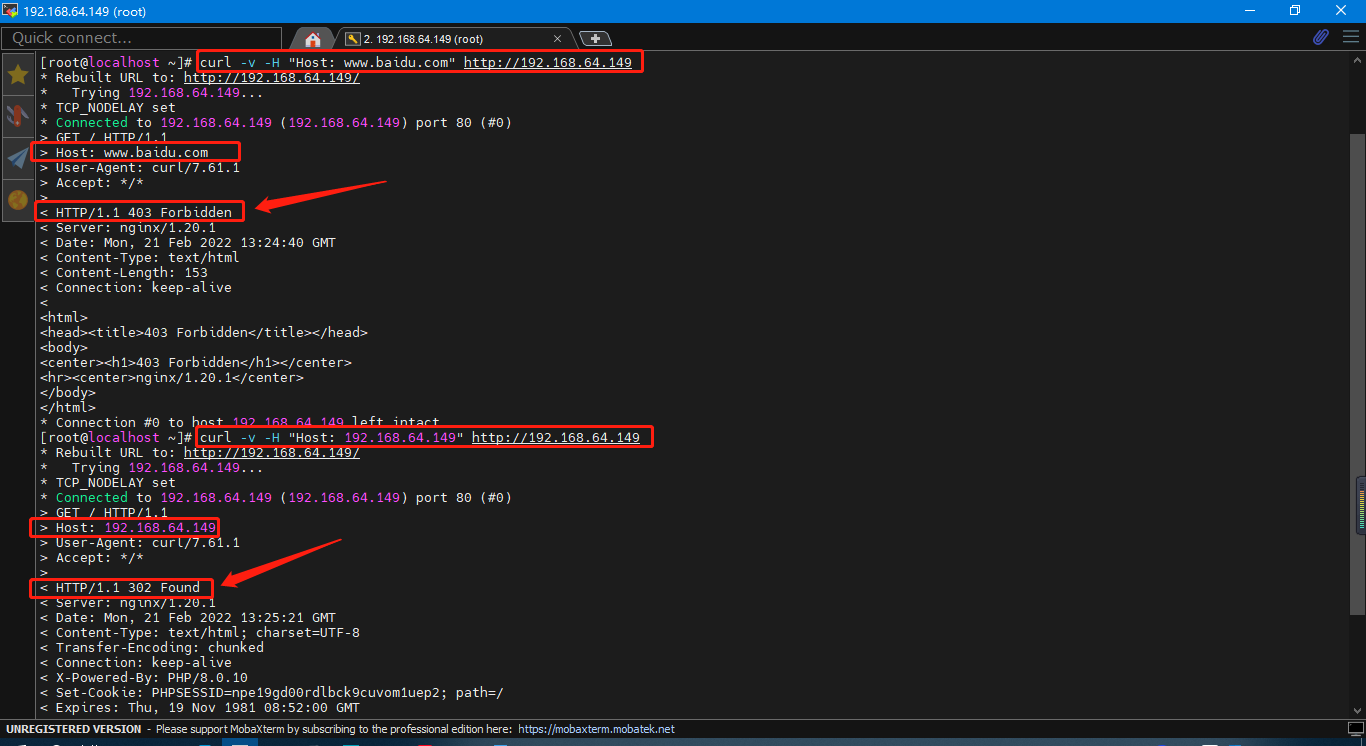Open the Sessions star sidebar tab
Image resolution: width=1366 pixels, height=746 pixels.
click(17, 75)
